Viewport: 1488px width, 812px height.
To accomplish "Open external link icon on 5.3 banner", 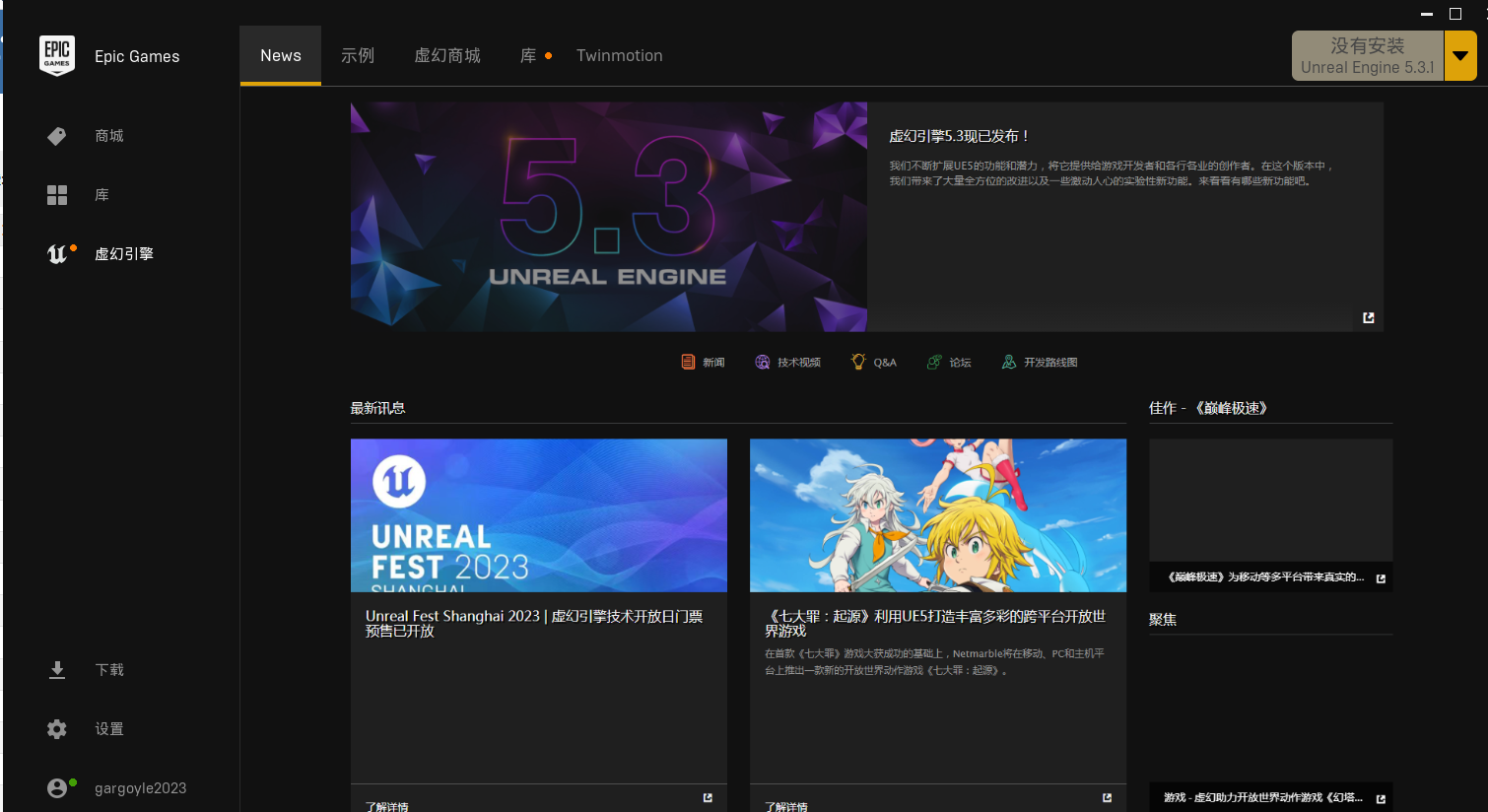I will coord(1368,317).
